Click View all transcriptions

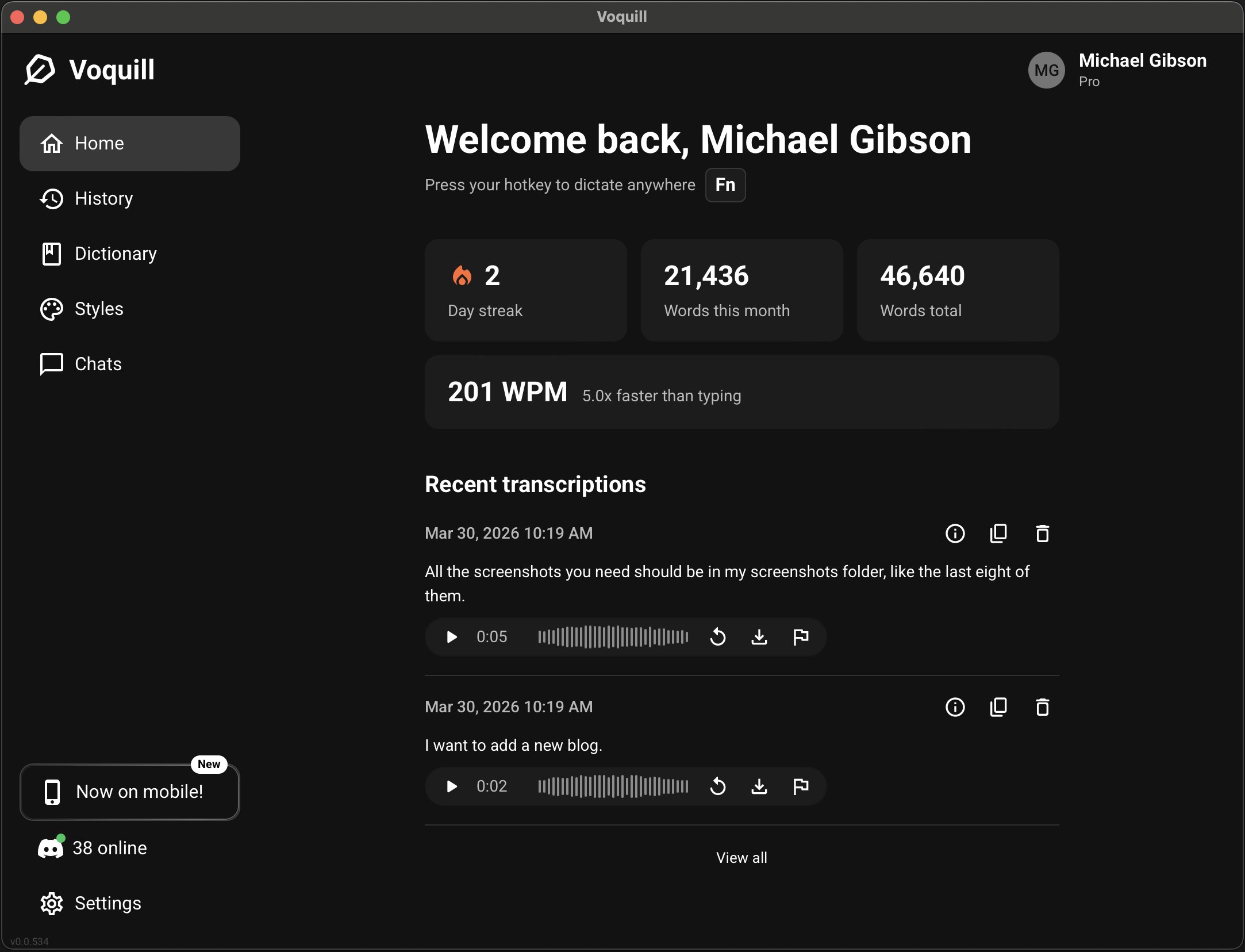coord(741,858)
